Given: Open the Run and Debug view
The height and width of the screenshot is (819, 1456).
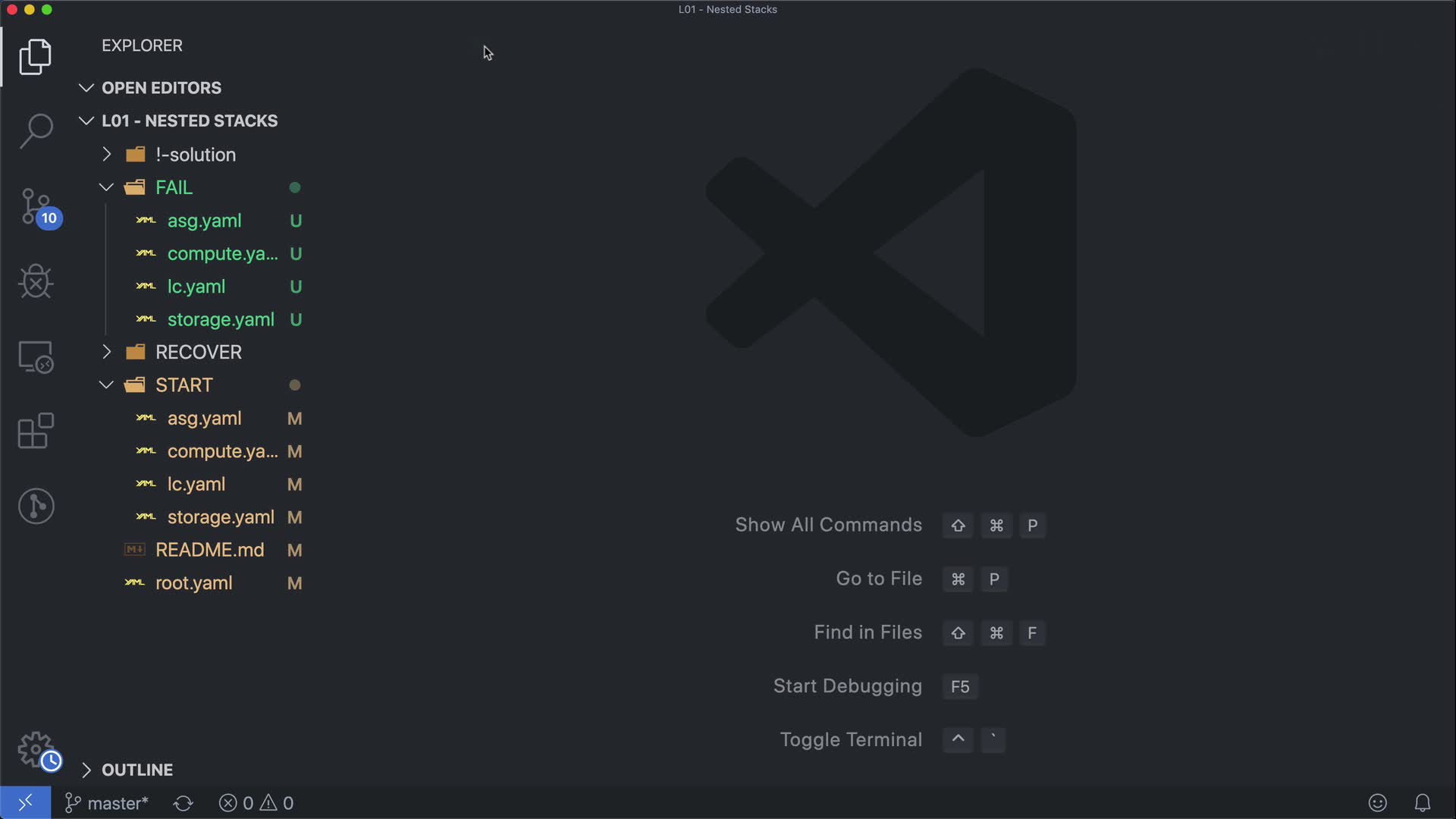Looking at the screenshot, I should point(36,281).
